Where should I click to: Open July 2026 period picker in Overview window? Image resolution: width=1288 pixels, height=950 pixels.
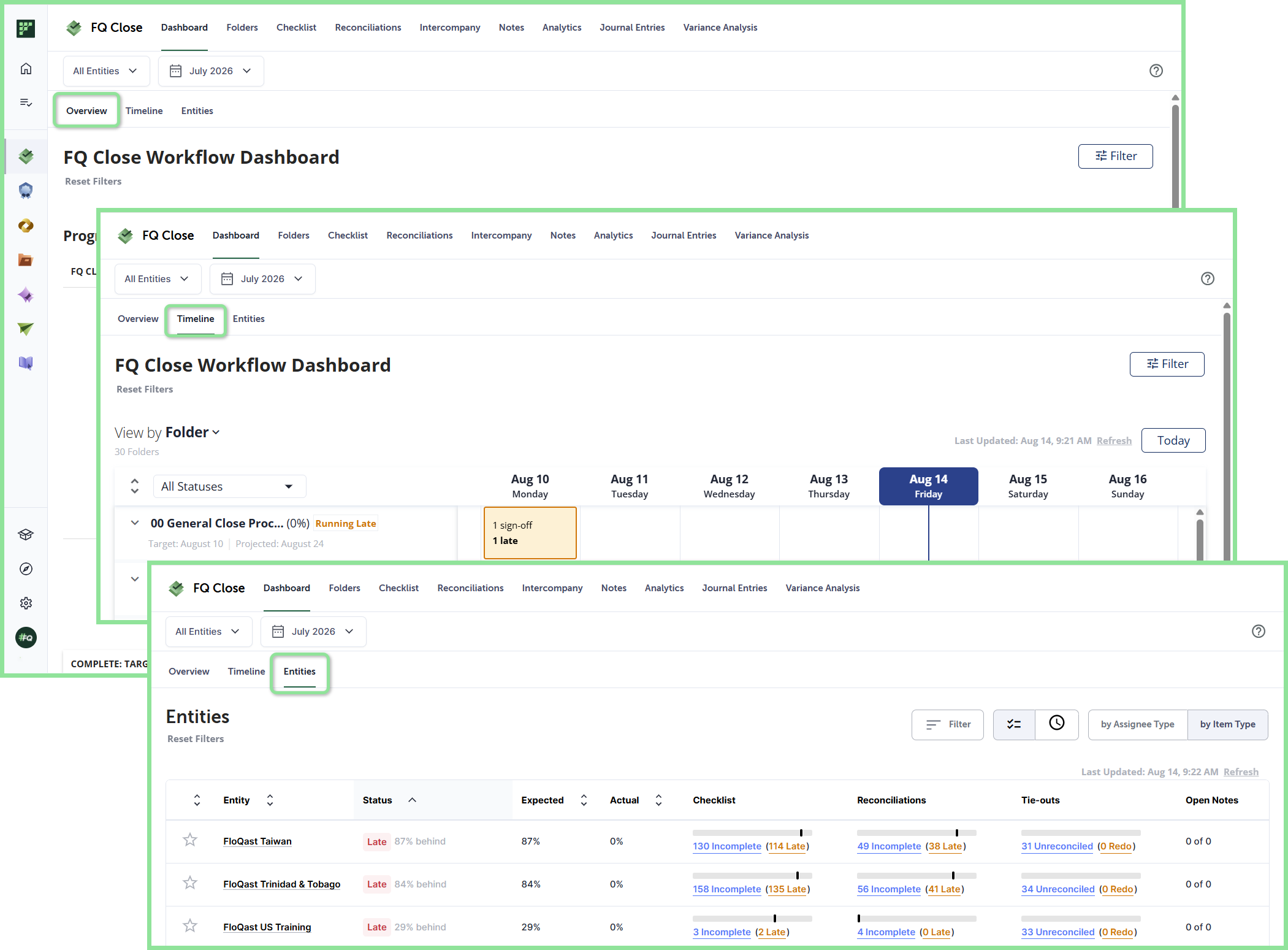(x=211, y=71)
